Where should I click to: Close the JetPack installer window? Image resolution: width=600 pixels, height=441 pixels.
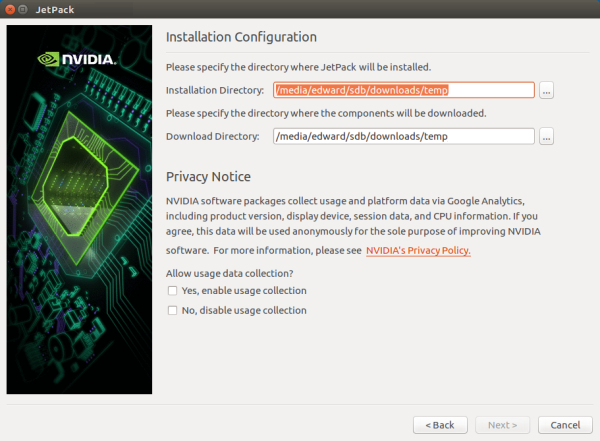click(x=11, y=9)
